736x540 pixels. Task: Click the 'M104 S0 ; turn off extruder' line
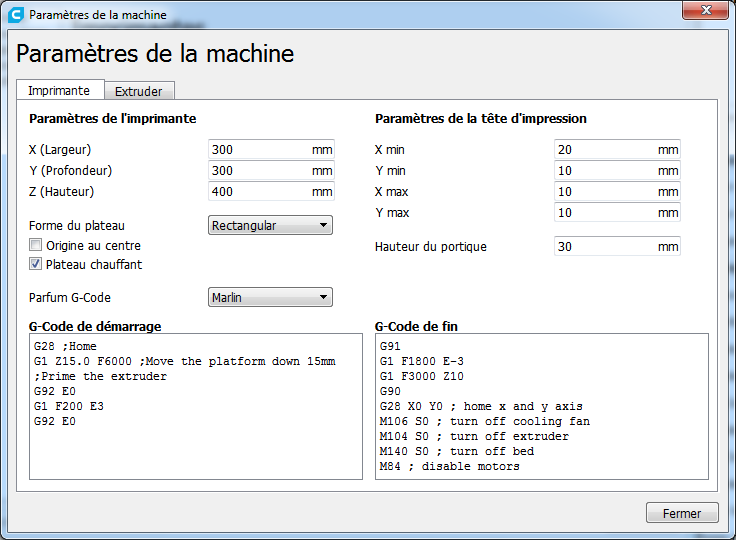[474, 436]
